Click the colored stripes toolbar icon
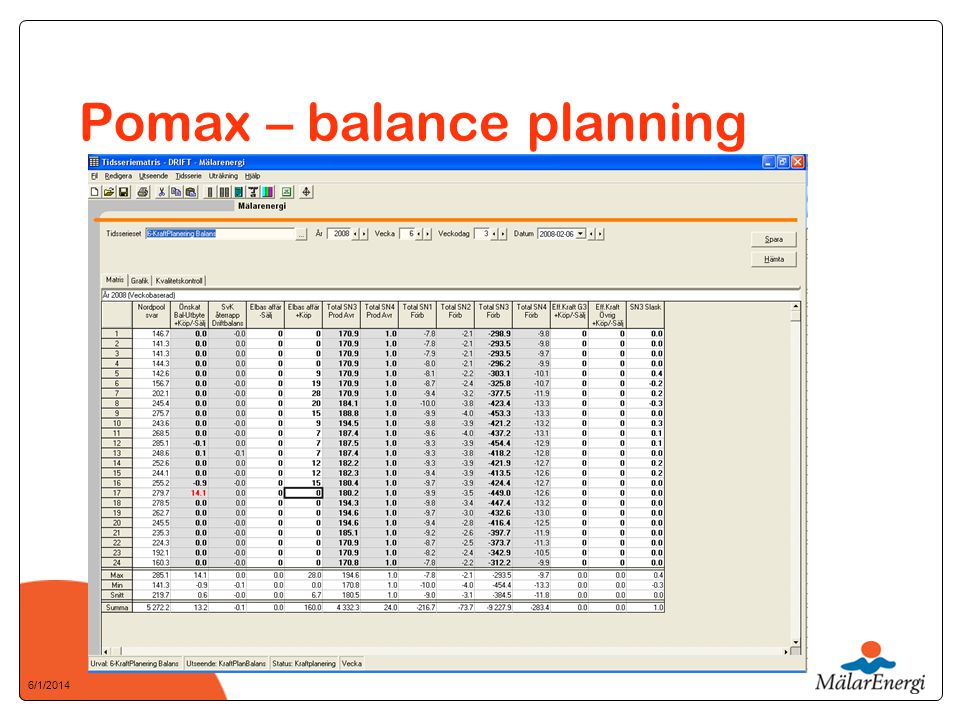 click(268, 192)
